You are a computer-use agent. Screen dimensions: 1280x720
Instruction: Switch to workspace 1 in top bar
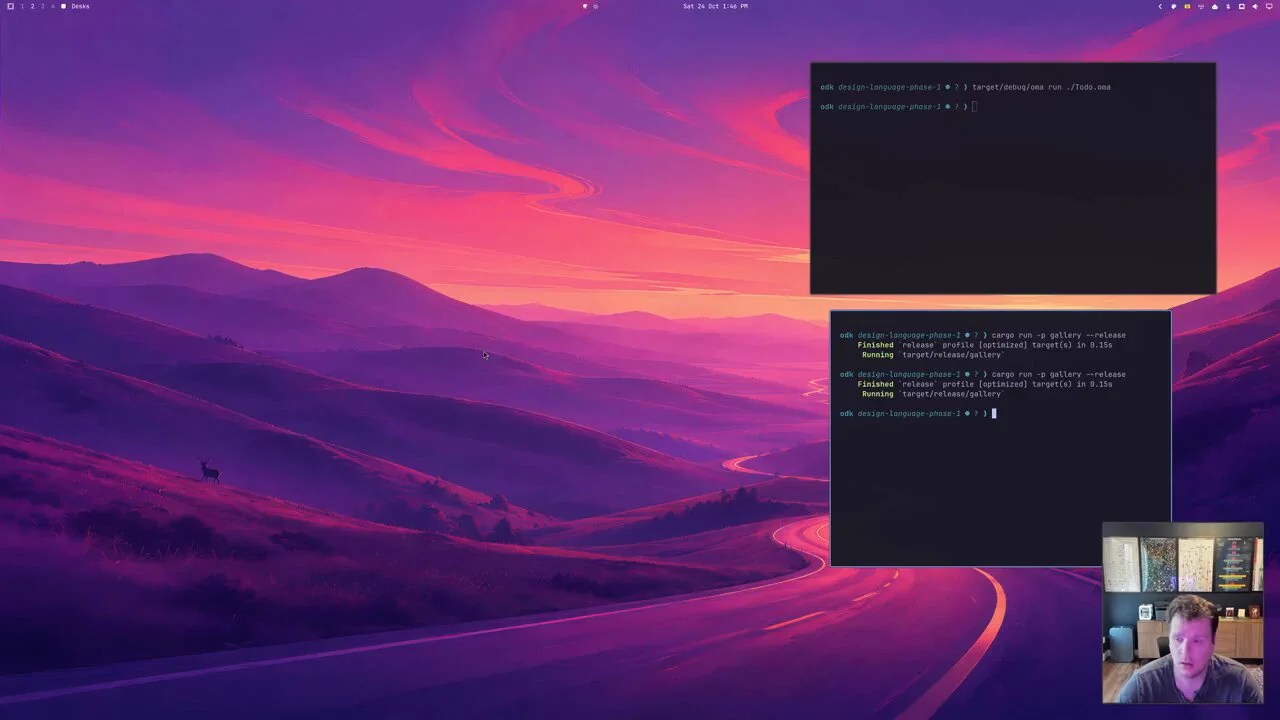click(x=22, y=6)
